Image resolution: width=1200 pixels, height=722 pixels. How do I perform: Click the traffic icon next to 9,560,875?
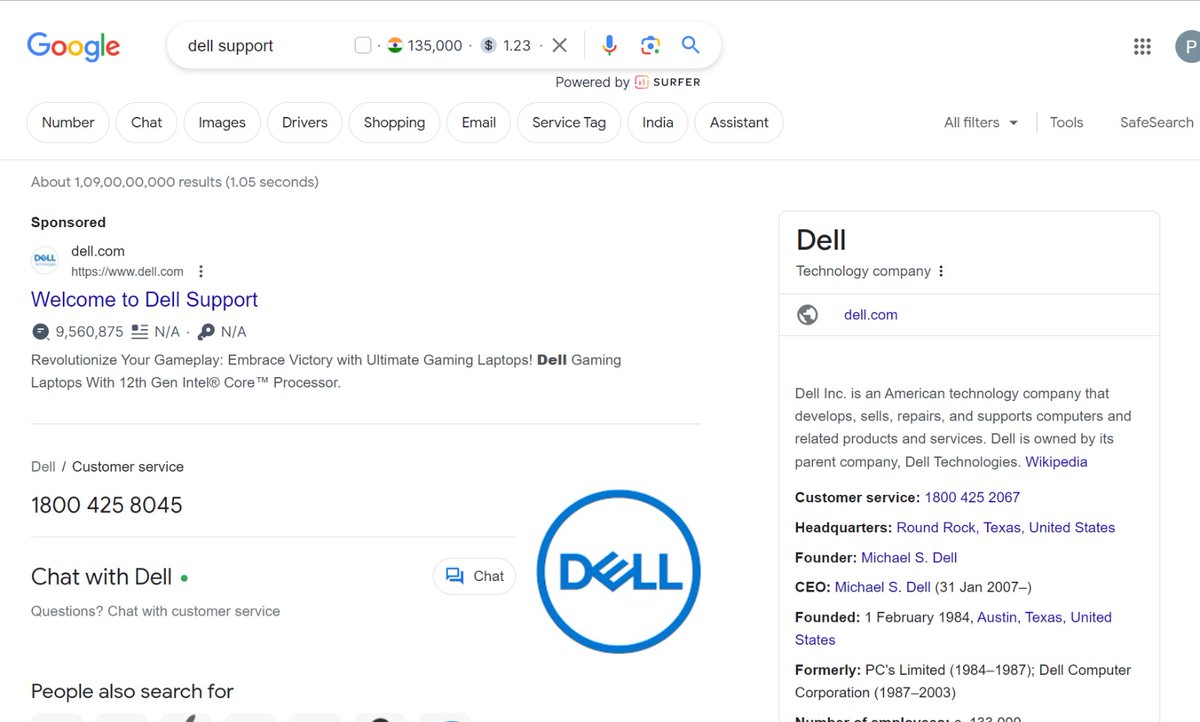click(41, 332)
